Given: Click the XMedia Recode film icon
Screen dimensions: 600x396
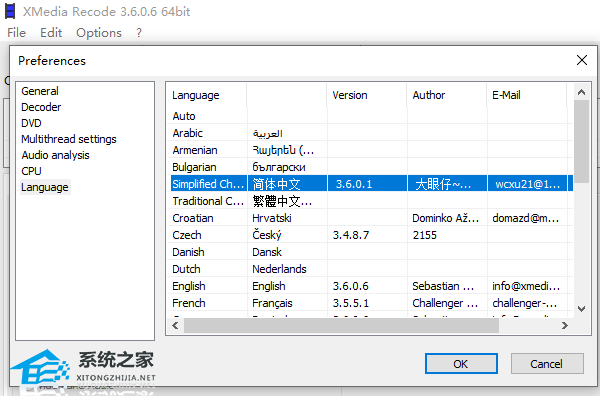Looking at the screenshot, I should pyautogui.click(x=10, y=11).
